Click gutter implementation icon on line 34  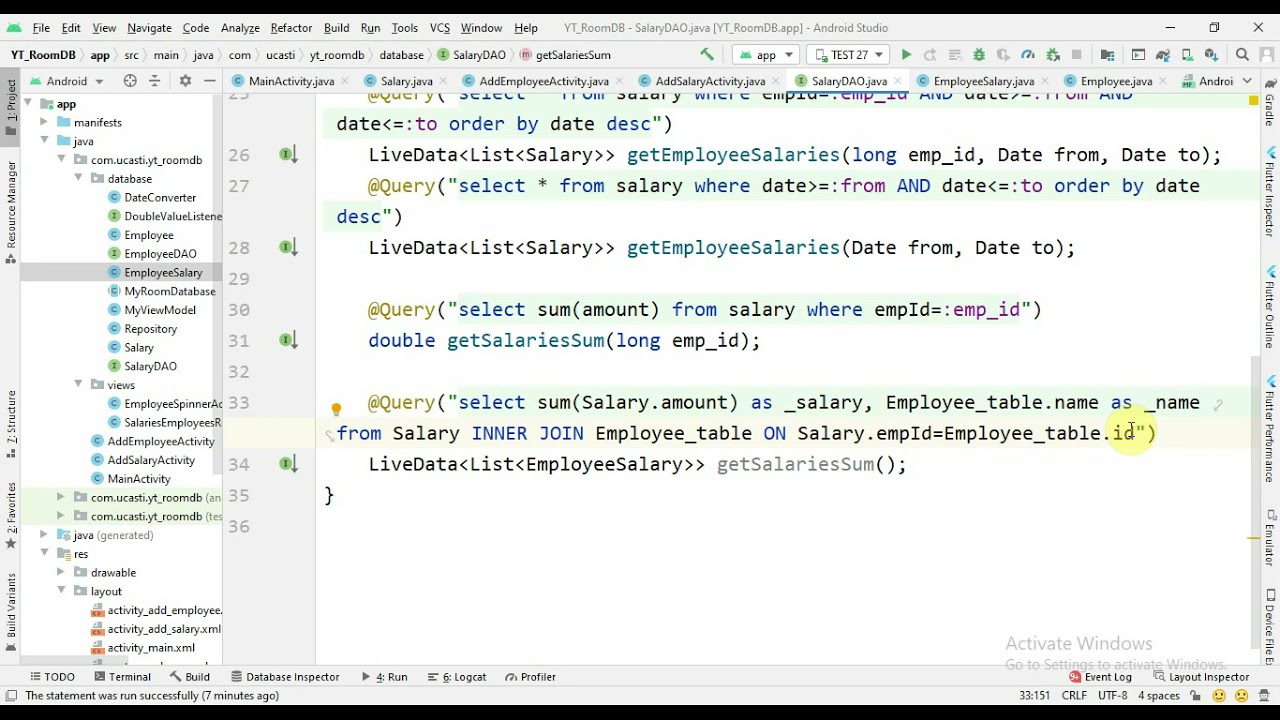tap(288, 464)
